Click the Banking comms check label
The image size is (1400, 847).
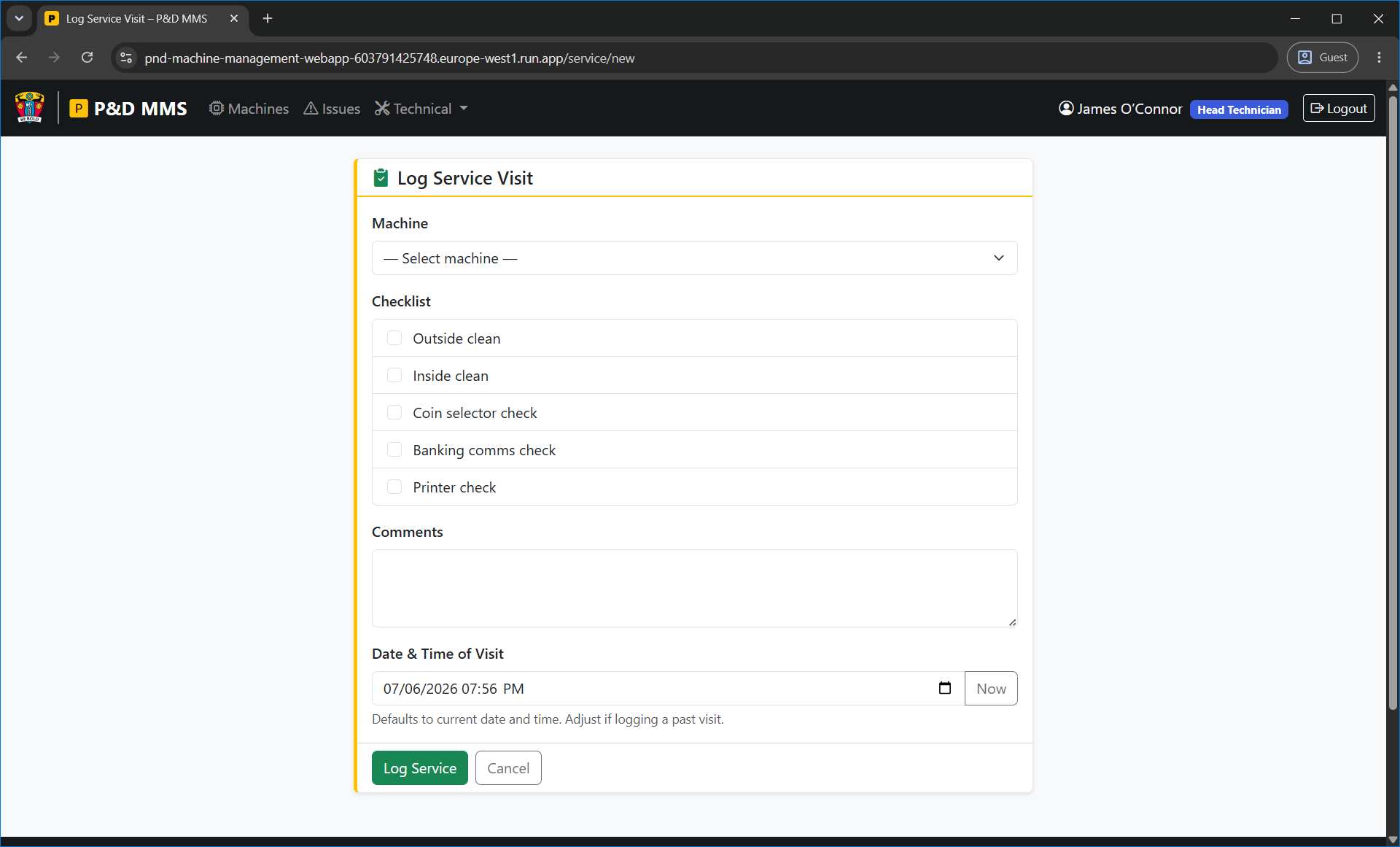pos(484,450)
